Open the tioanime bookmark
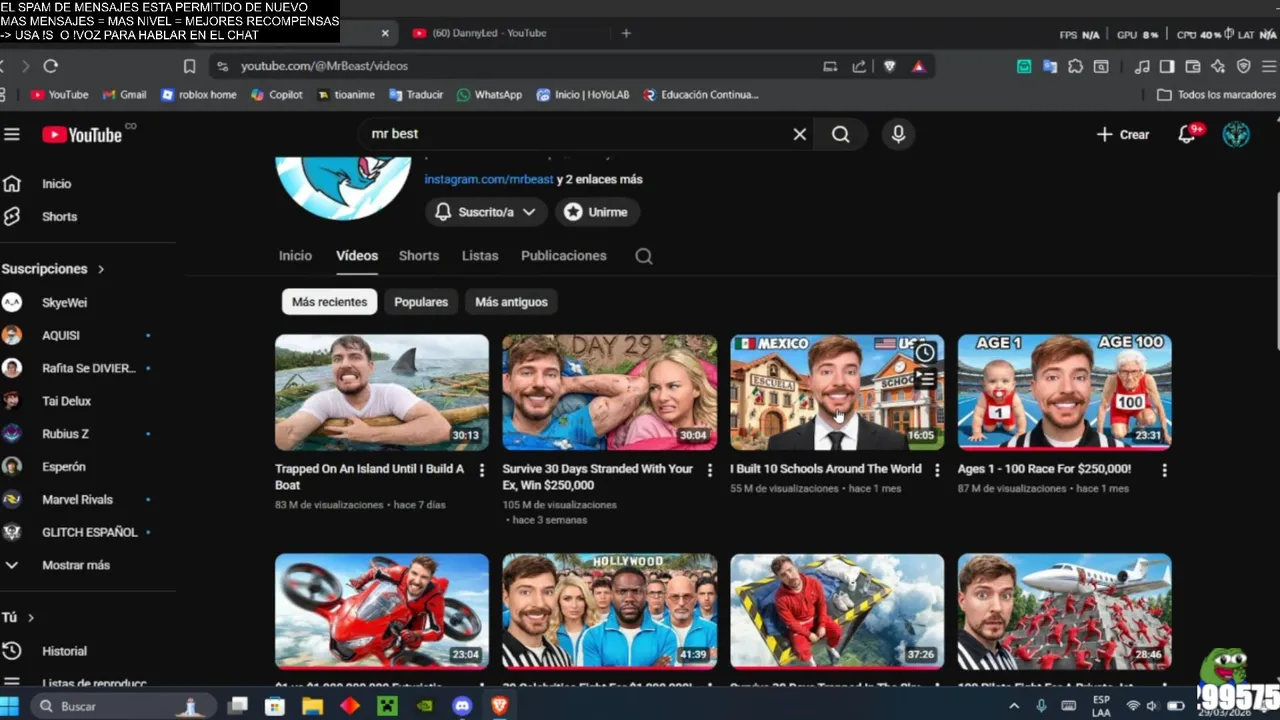 click(346, 95)
